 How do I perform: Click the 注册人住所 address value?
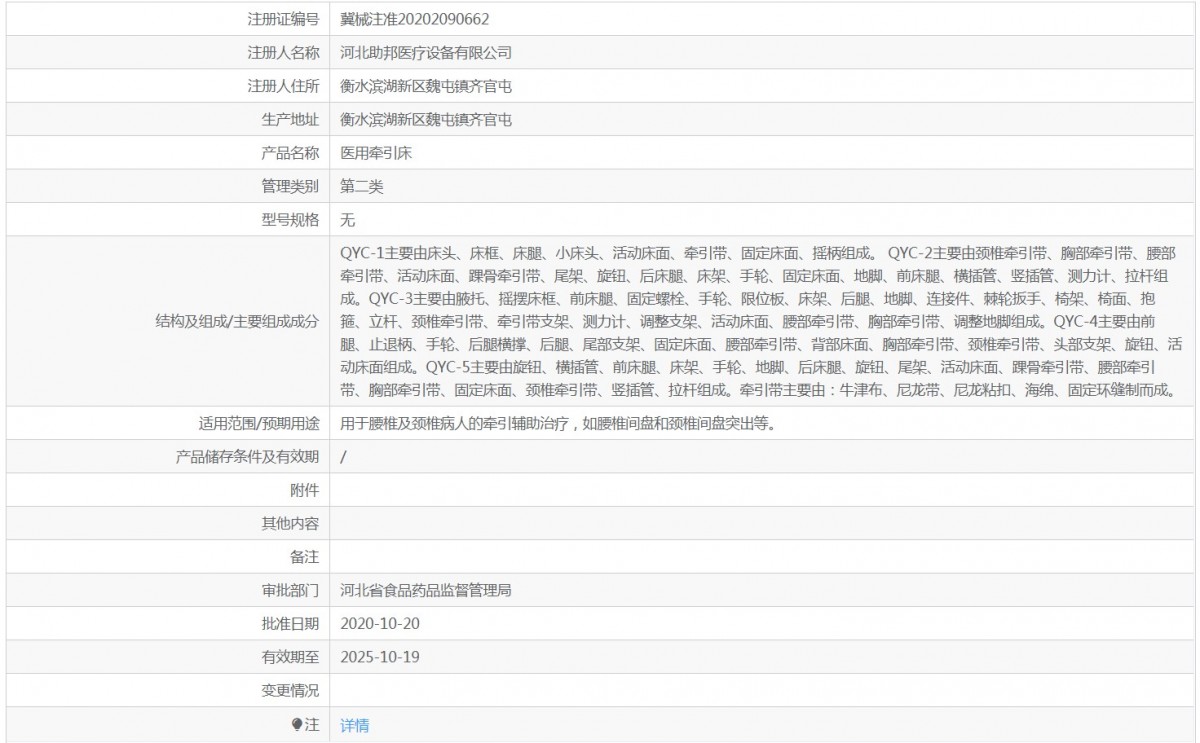pos(426,87)
